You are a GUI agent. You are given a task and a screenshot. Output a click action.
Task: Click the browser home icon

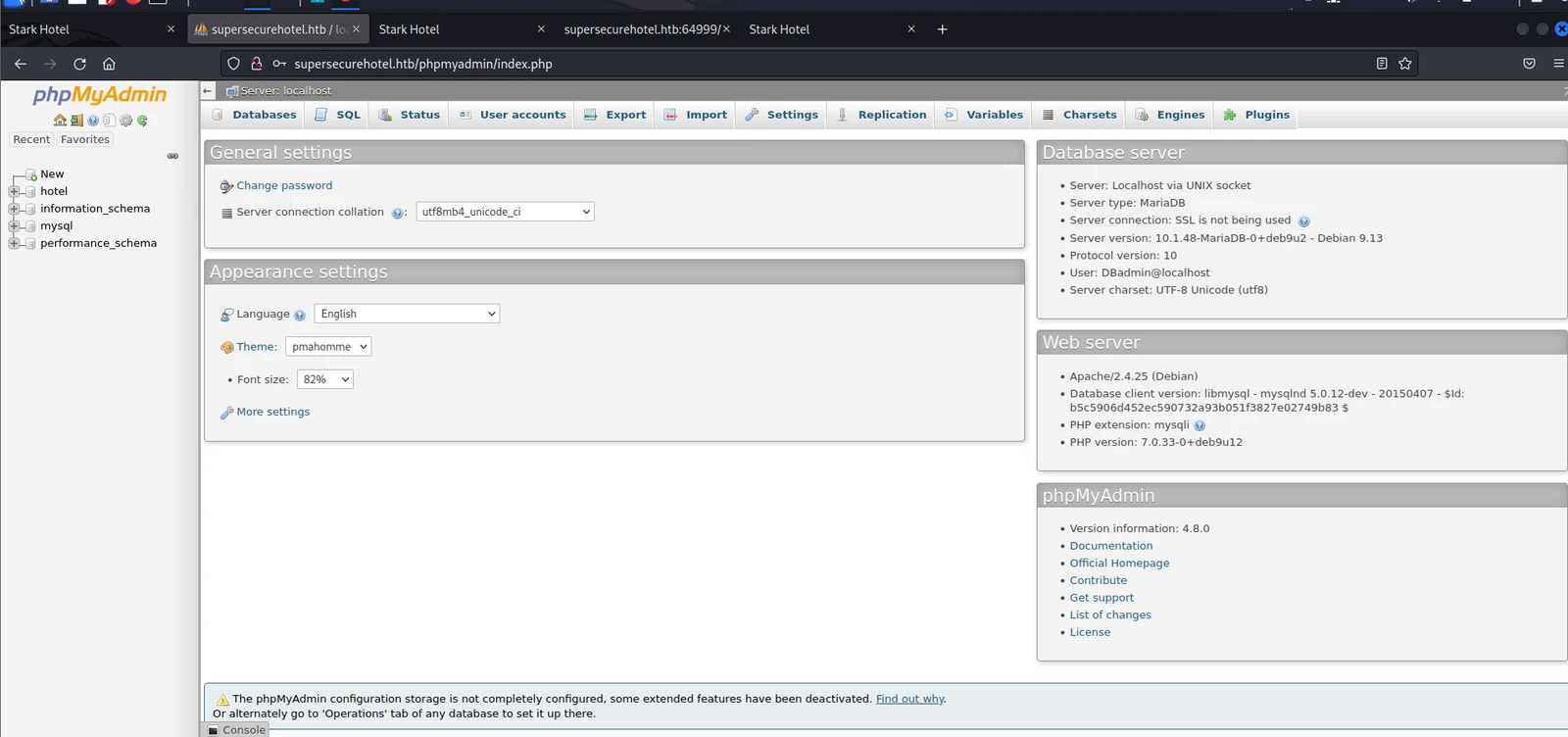pos(109,64)
